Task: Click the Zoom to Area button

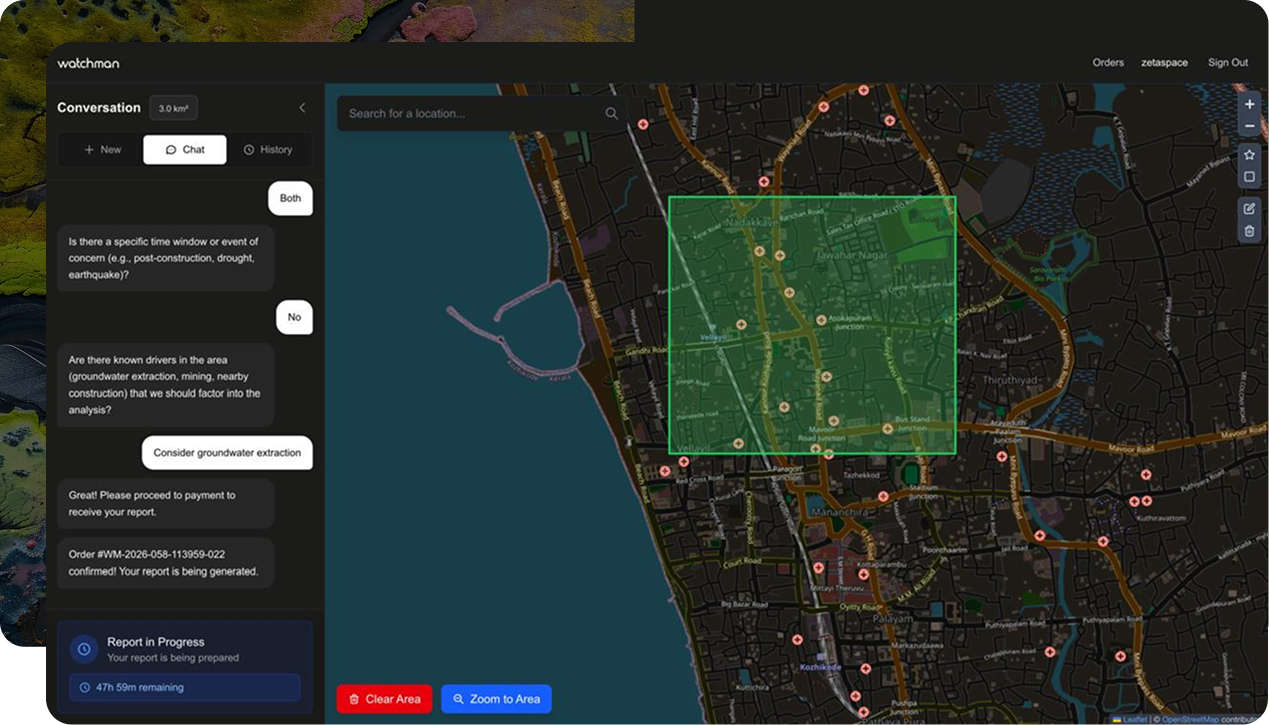Action: tap(496, 699)
